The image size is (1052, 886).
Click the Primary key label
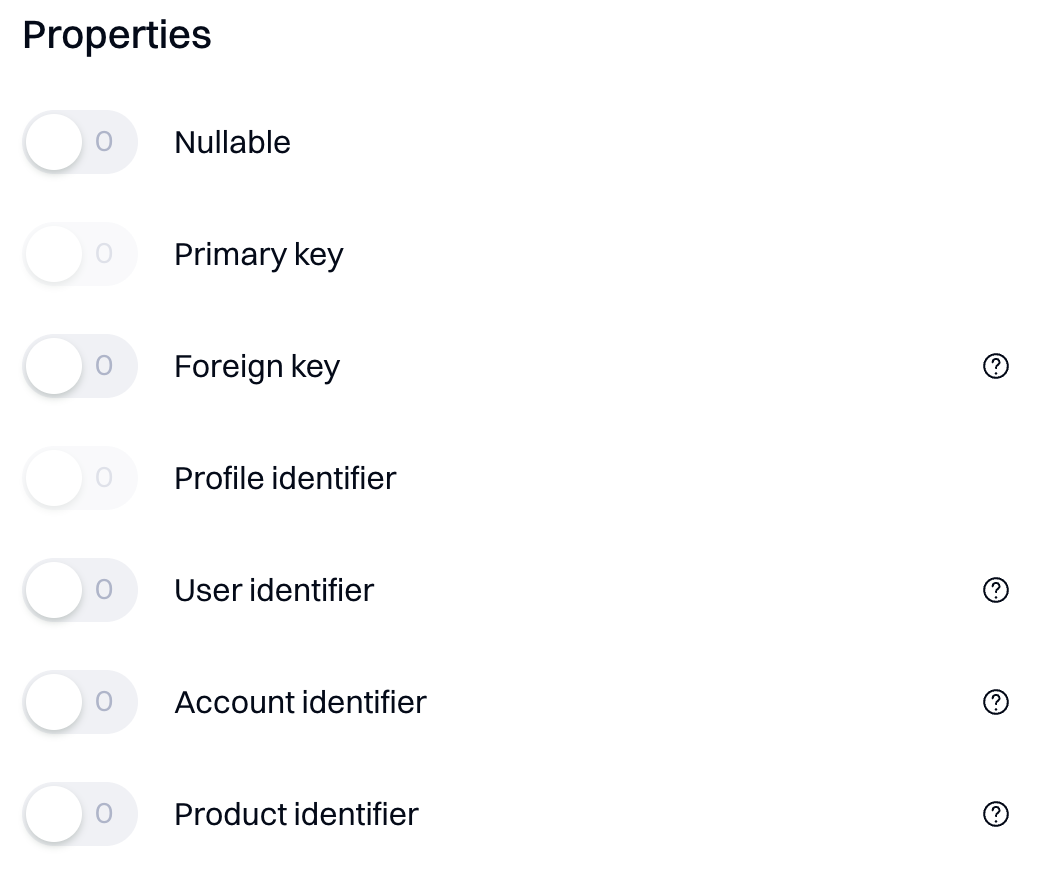258,255
